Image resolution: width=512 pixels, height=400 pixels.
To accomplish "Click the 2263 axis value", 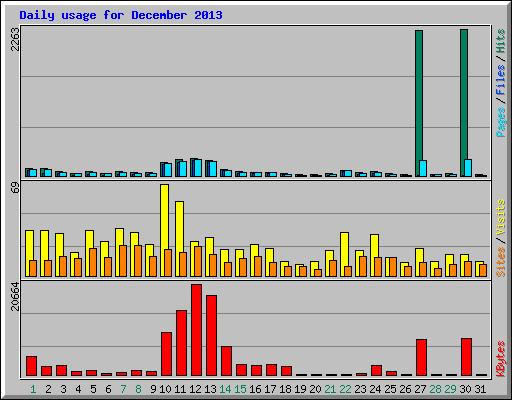I will click(x=15, y=39).
